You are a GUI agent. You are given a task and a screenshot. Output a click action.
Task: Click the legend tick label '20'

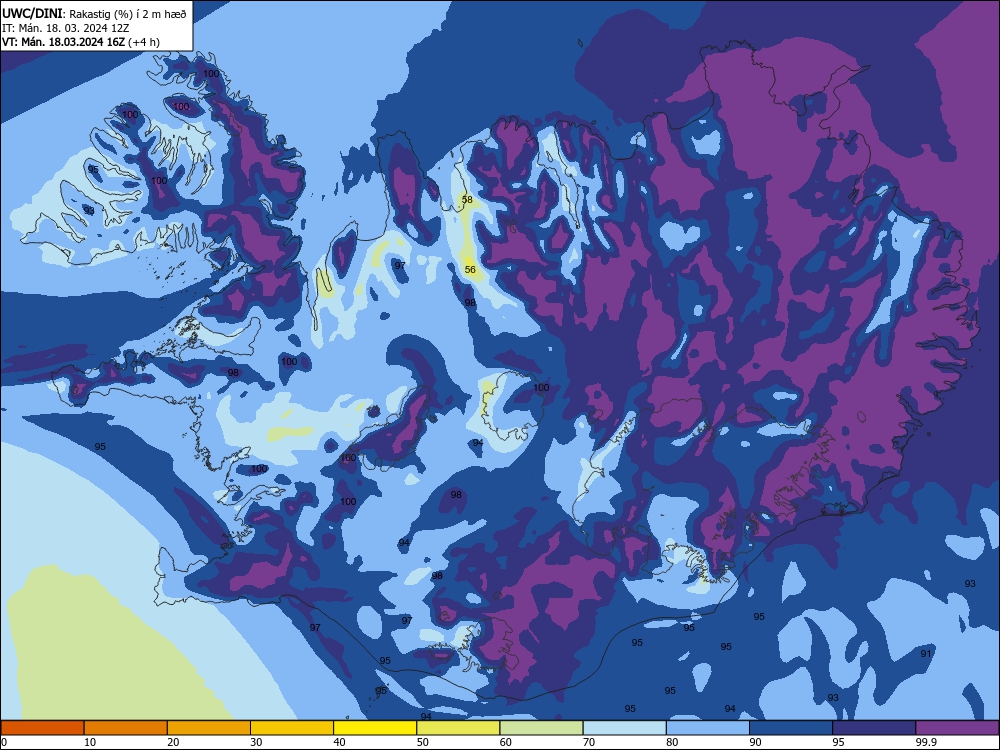pos(173,742)
